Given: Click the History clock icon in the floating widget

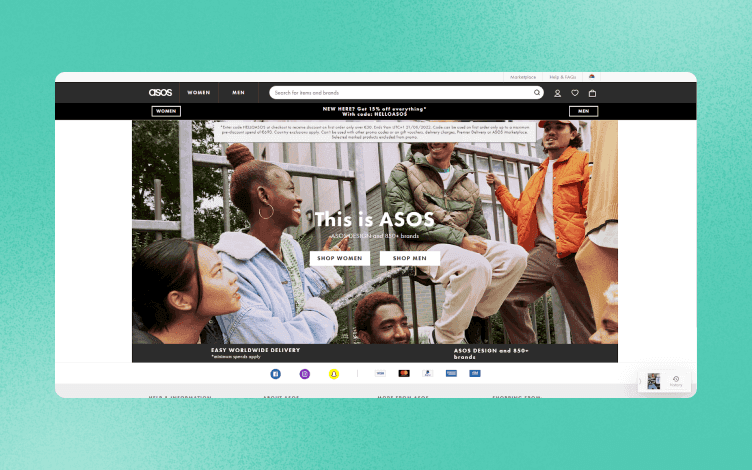Looking at the screenshot, I should click(x=676, y=379).
